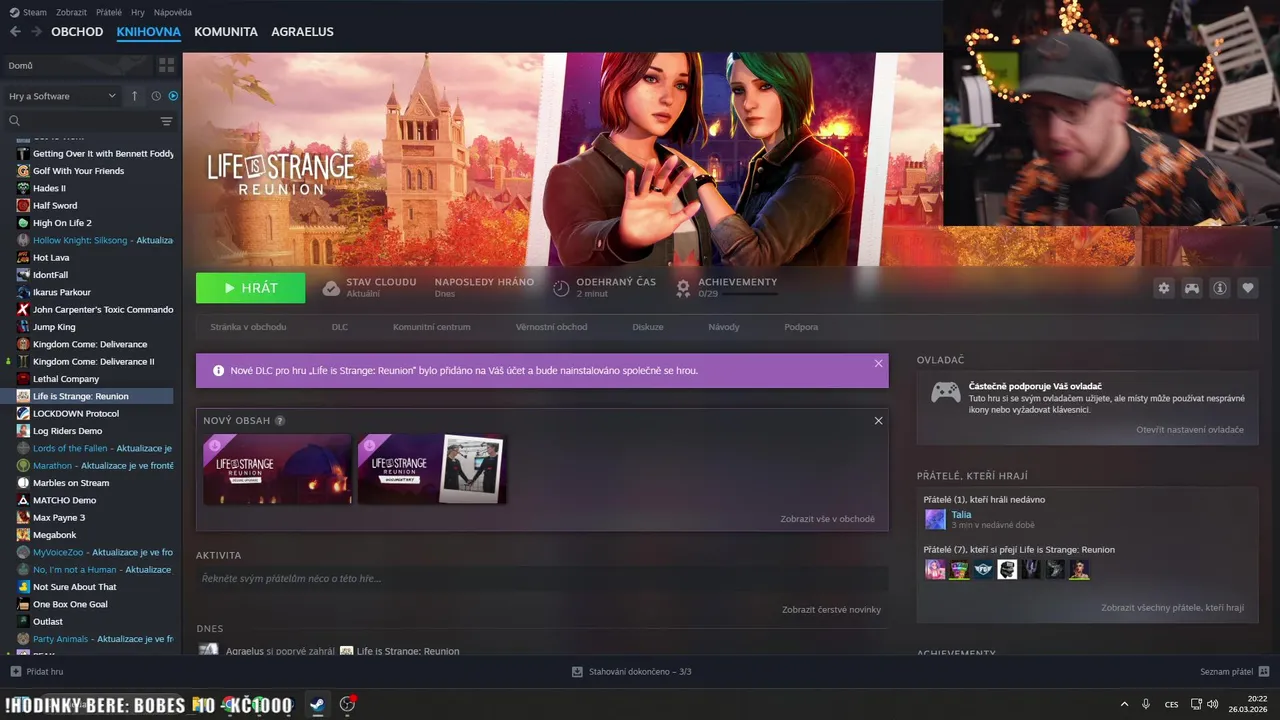Open the Hry menu

[138, 12]
